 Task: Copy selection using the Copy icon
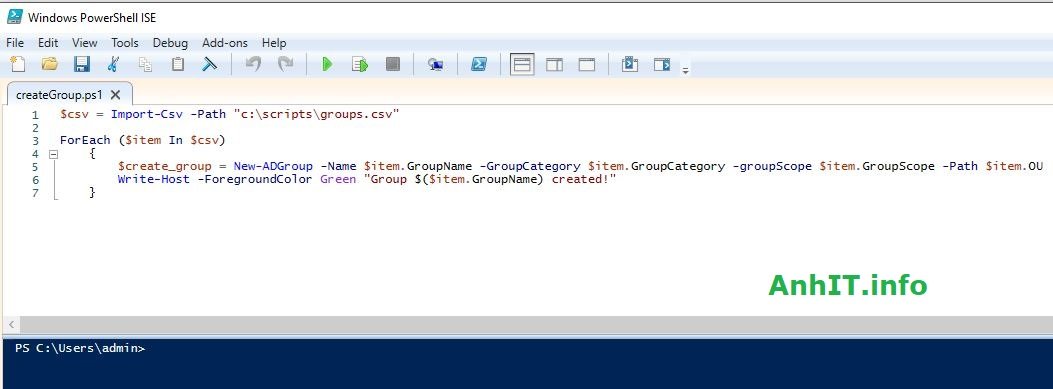point(145,64)
